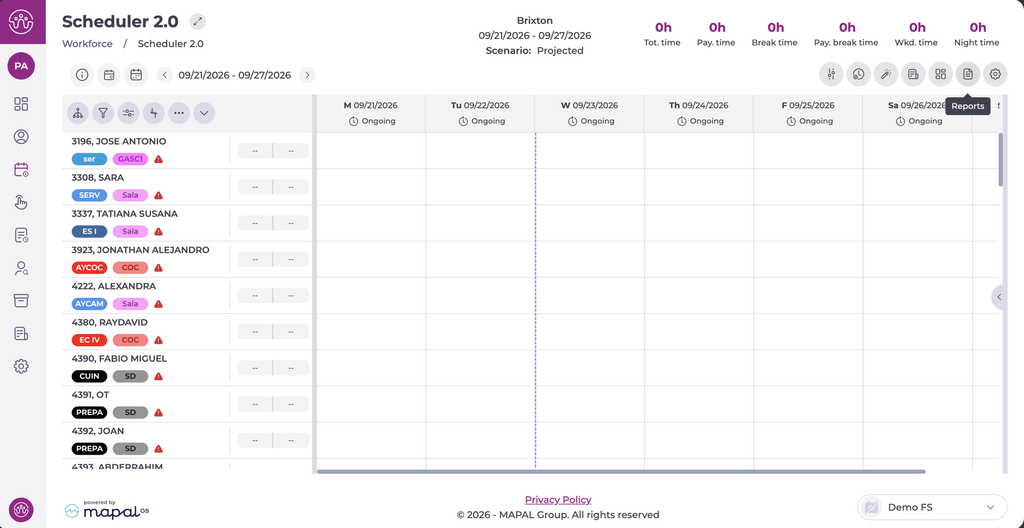Click the sort arrows icon above employee list
The width and height of the screenshot is (1024, 528).
153,113
